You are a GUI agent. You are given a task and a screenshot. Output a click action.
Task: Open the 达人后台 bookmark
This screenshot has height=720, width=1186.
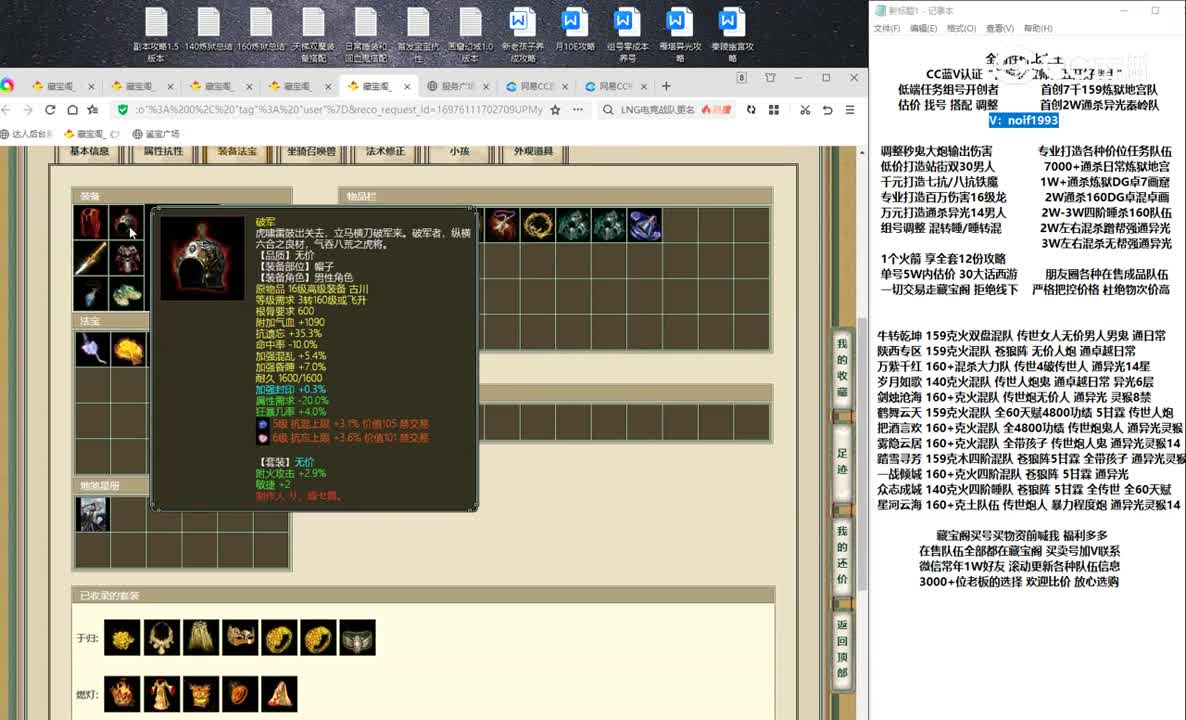27,134
